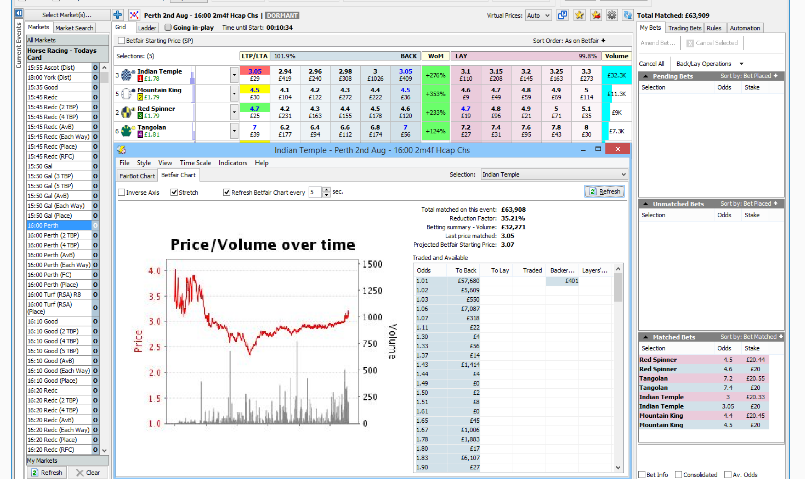This screenshot has width=805, height=479.
Task: Click the Select Market(s)... button
Action: 67,15
